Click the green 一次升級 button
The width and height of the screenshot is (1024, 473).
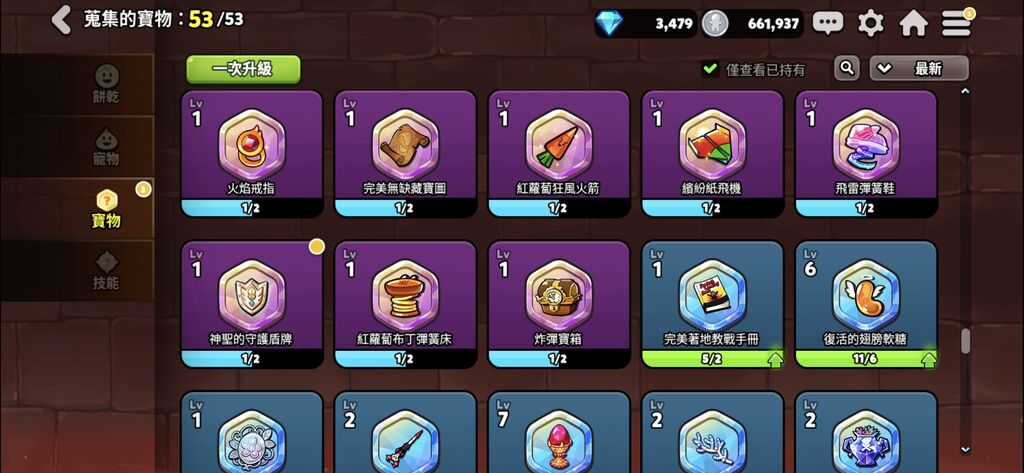click(243, 69)
